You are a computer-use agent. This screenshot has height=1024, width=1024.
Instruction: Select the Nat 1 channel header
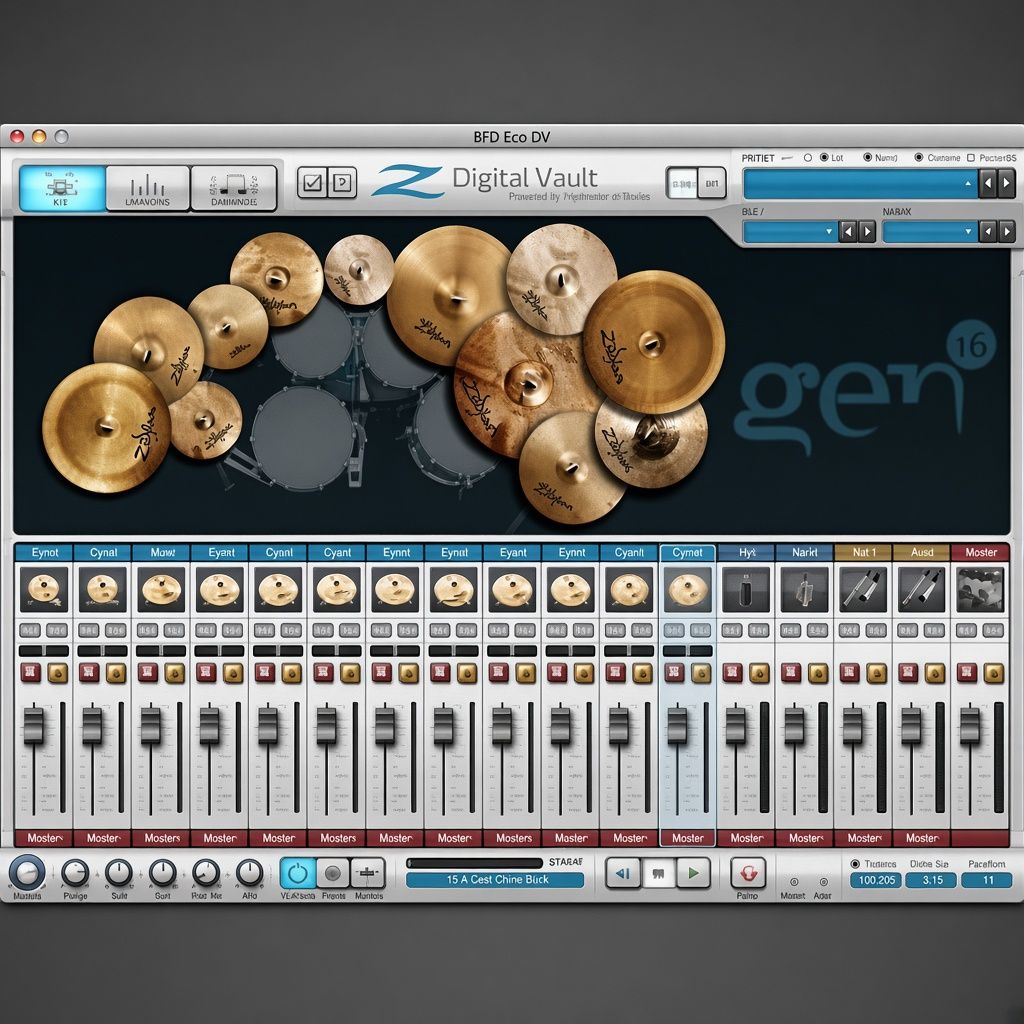[863, 552]
